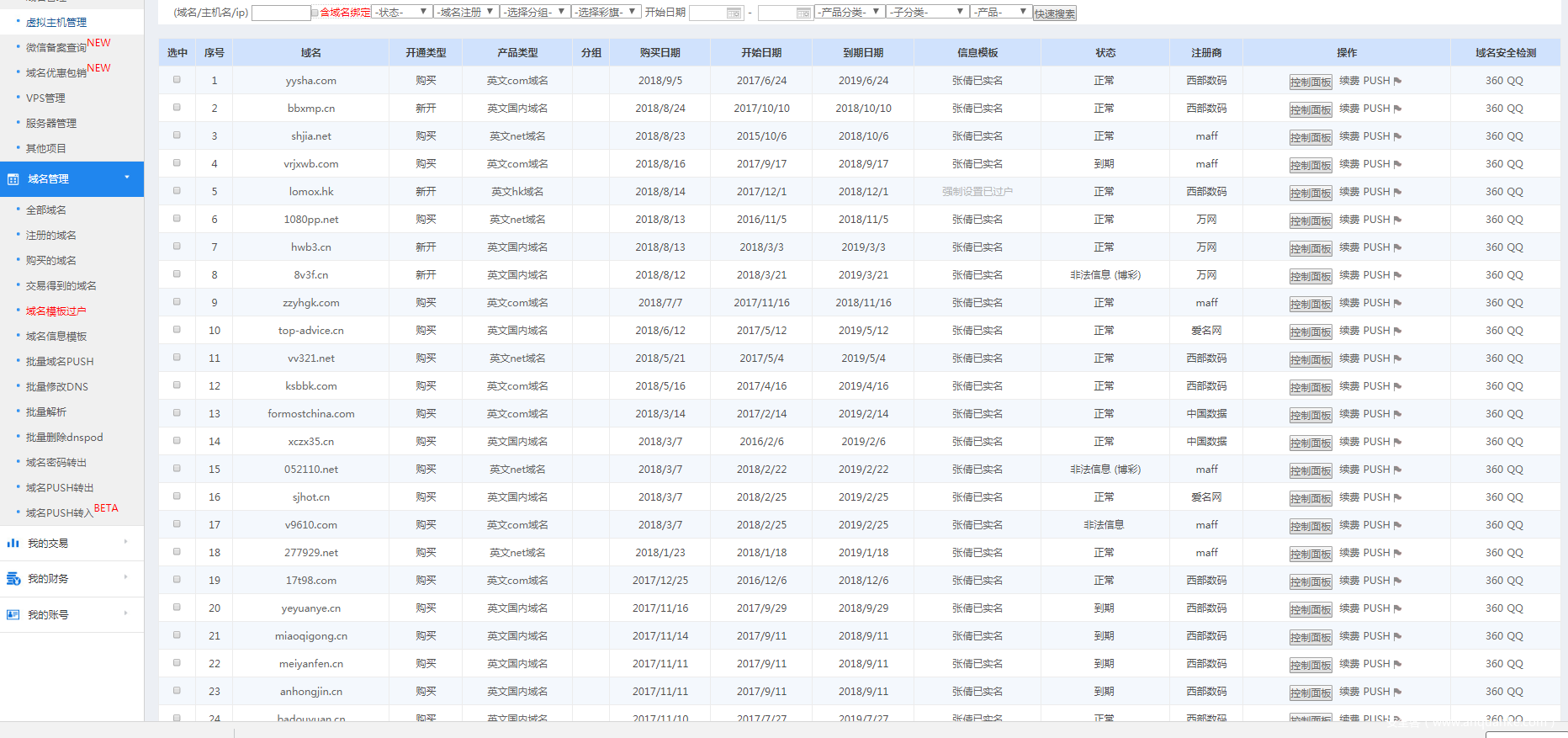The height and width of the screenshot is (738, 1568).
Task: Click the flag icon in xczx35.cn row
Action: pos(1397,443)
